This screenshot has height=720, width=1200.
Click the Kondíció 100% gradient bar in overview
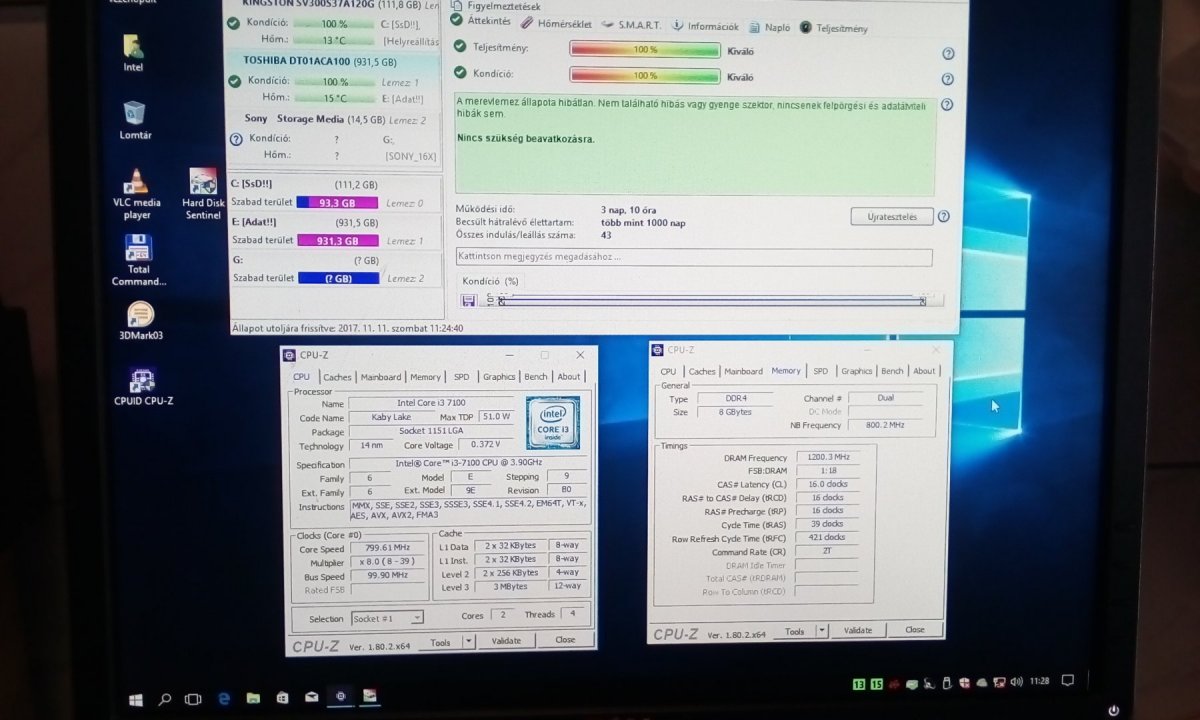(645, 75)
